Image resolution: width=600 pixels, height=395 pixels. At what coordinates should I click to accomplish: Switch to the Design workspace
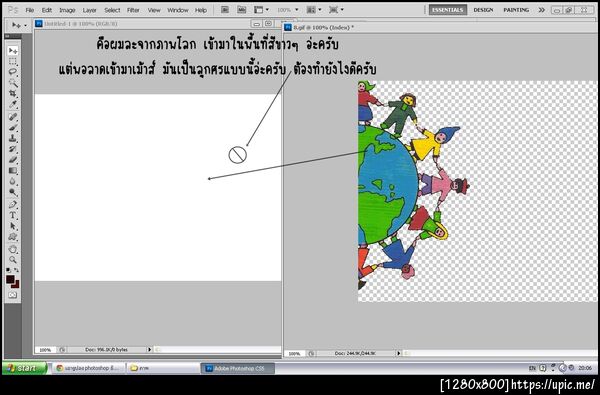(483, 10)
